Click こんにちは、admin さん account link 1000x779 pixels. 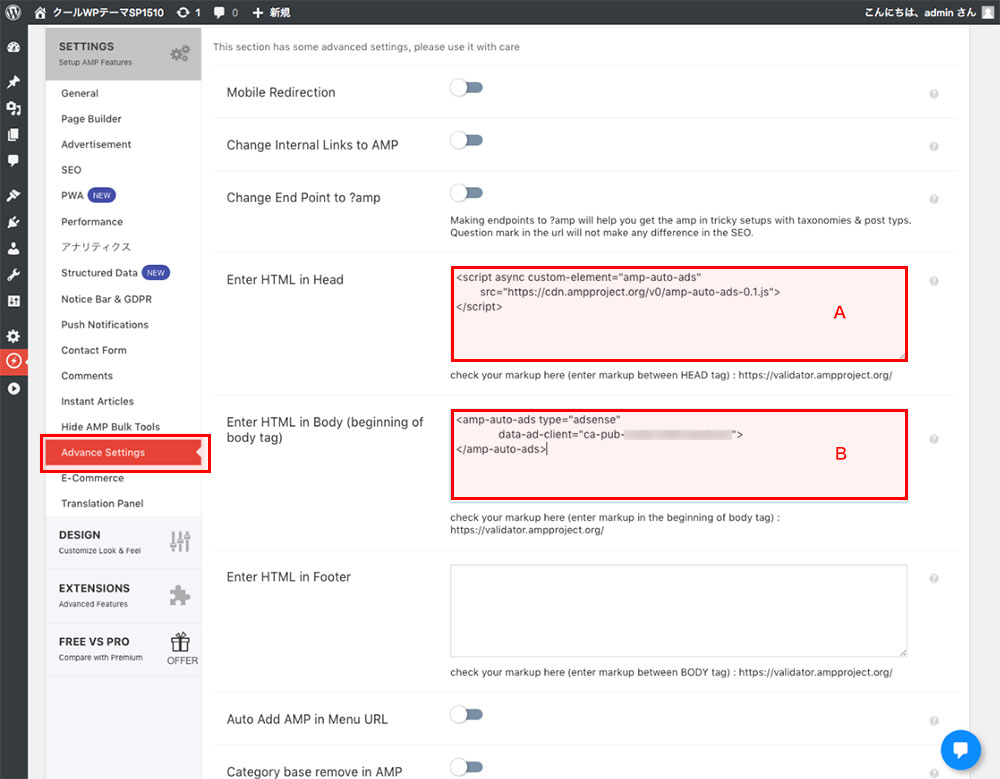click(x=920, y=12)
